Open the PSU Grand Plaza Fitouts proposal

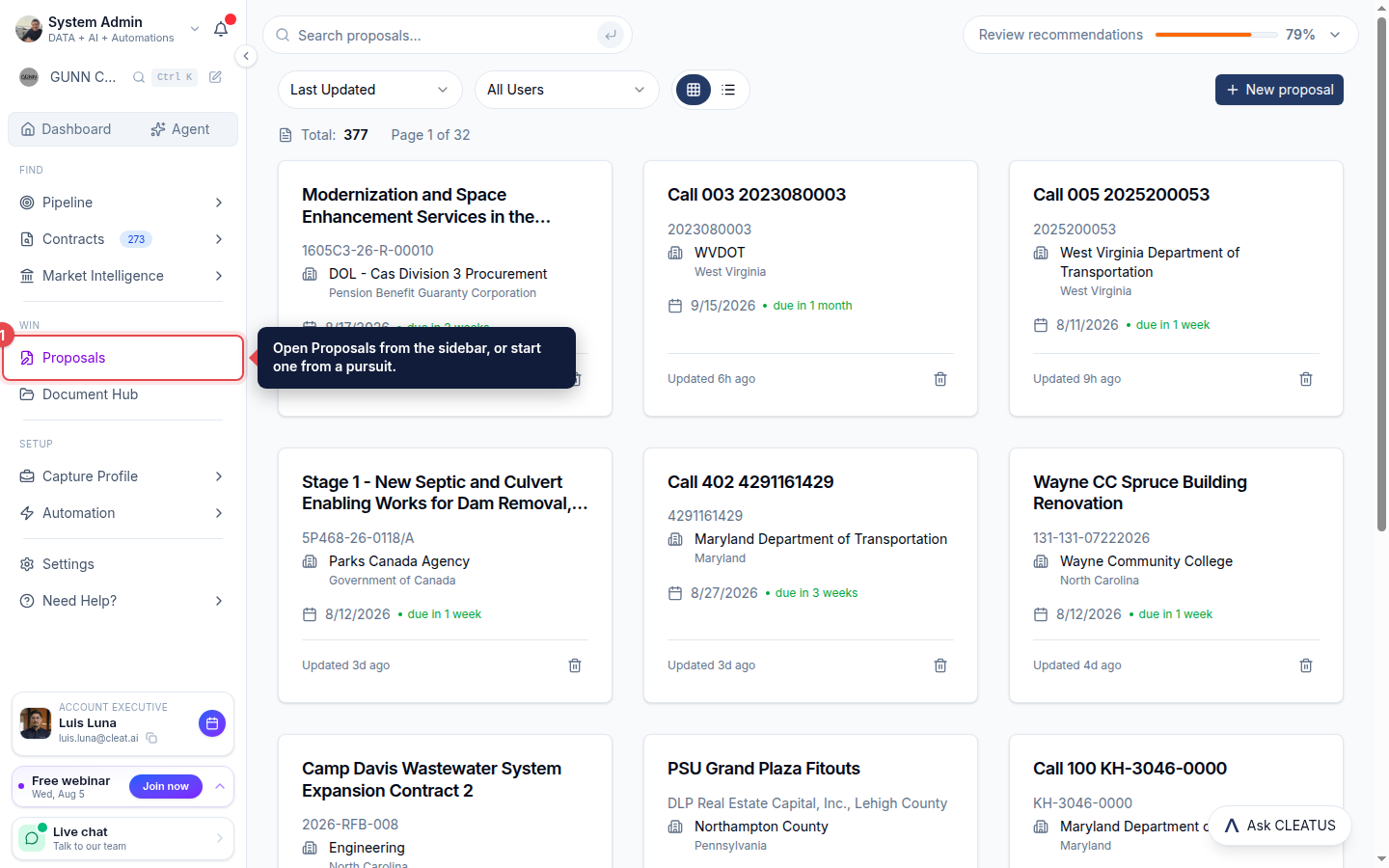click(x=764, y=769)
